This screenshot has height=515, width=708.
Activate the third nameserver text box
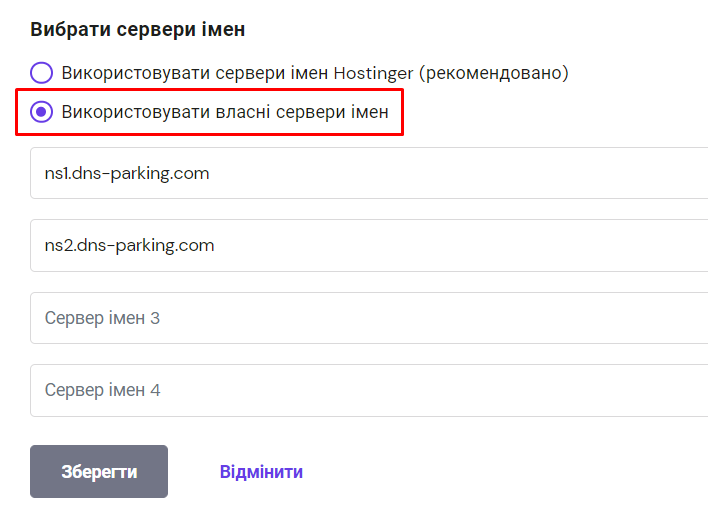coord(368,318)
